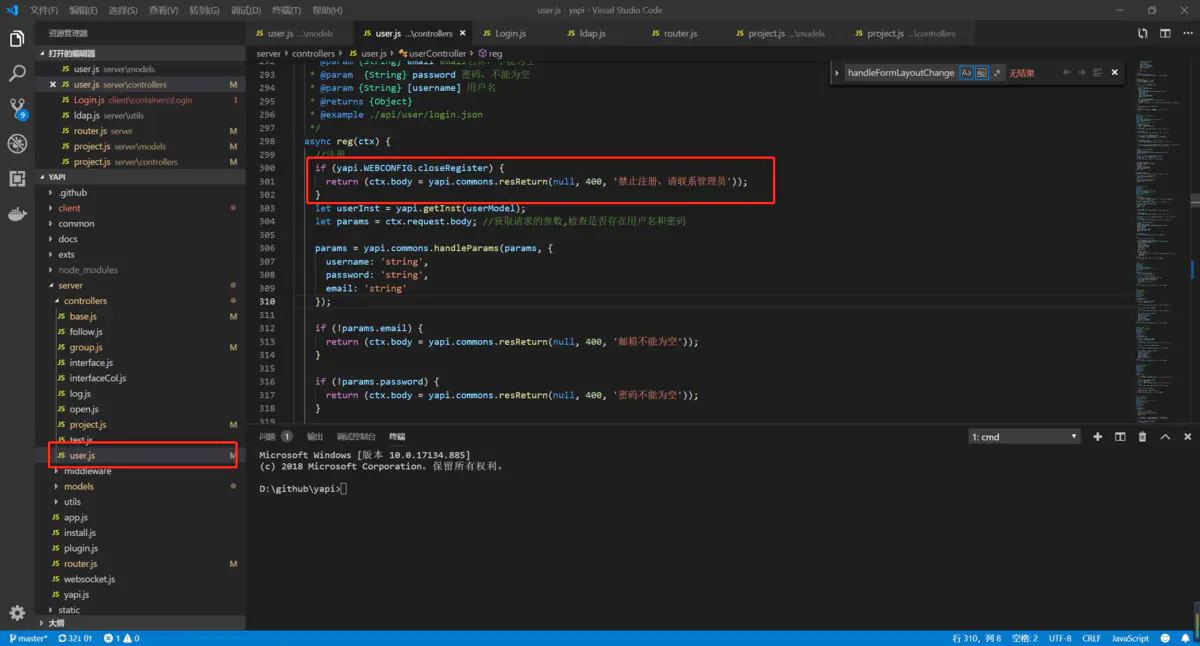This screenshot has height=646, width=1200.
Task: Click the Manage gear icon at bottom left
Action: click(x=17, y=612)
